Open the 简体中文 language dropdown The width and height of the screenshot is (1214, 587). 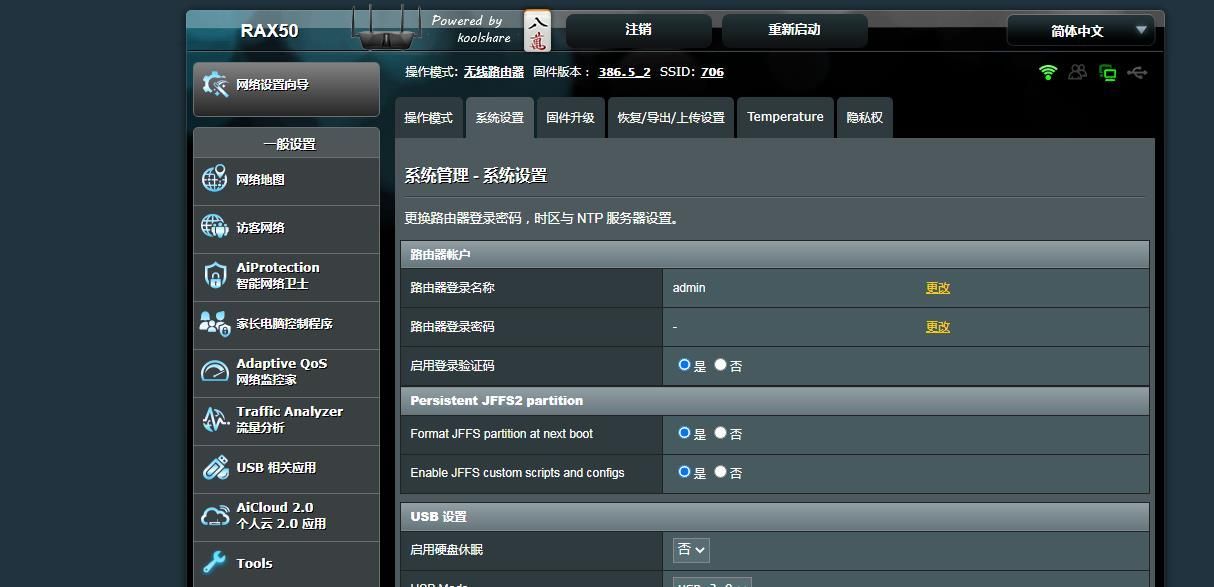click(1081, 30)
